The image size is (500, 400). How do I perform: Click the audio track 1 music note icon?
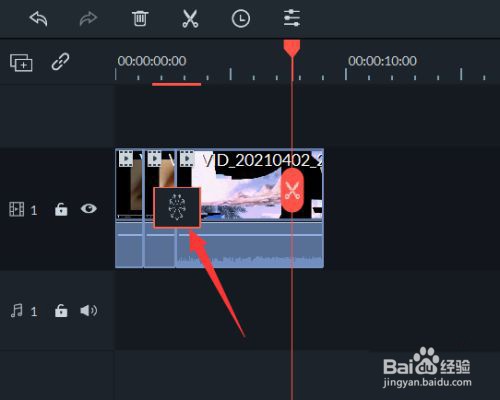click(17, 310)
